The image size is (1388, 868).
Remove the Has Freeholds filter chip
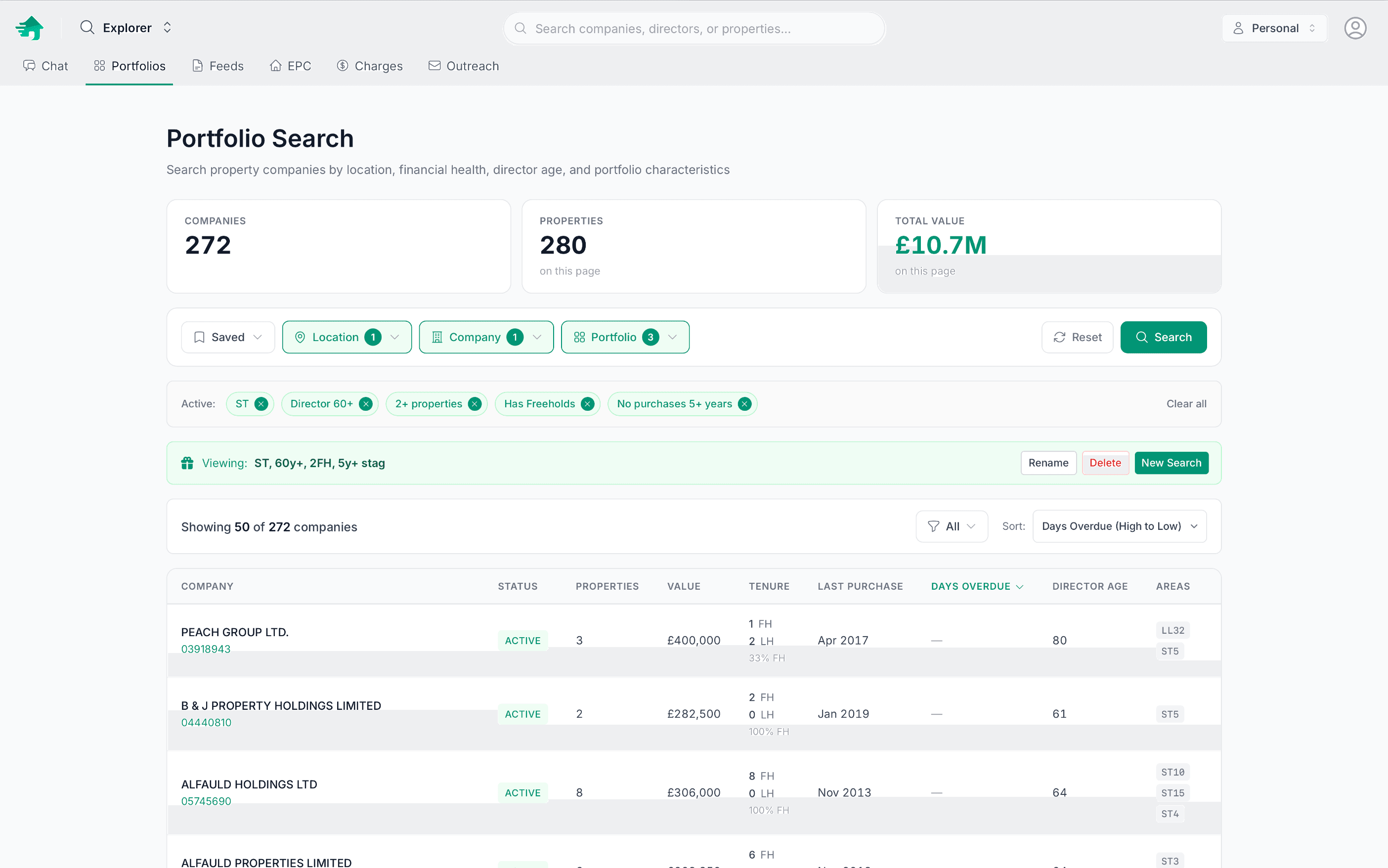coord(587,403)
